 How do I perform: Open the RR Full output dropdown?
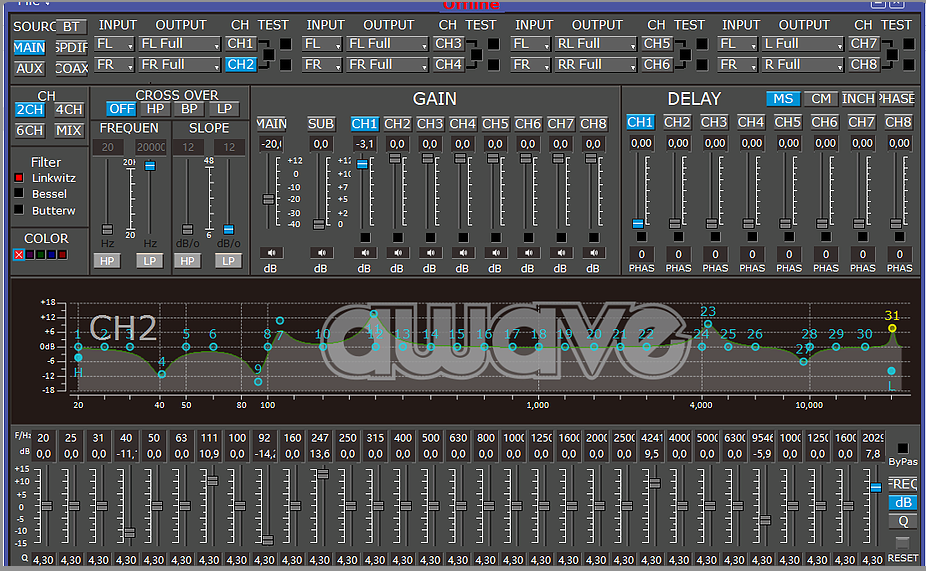(596, 64)
